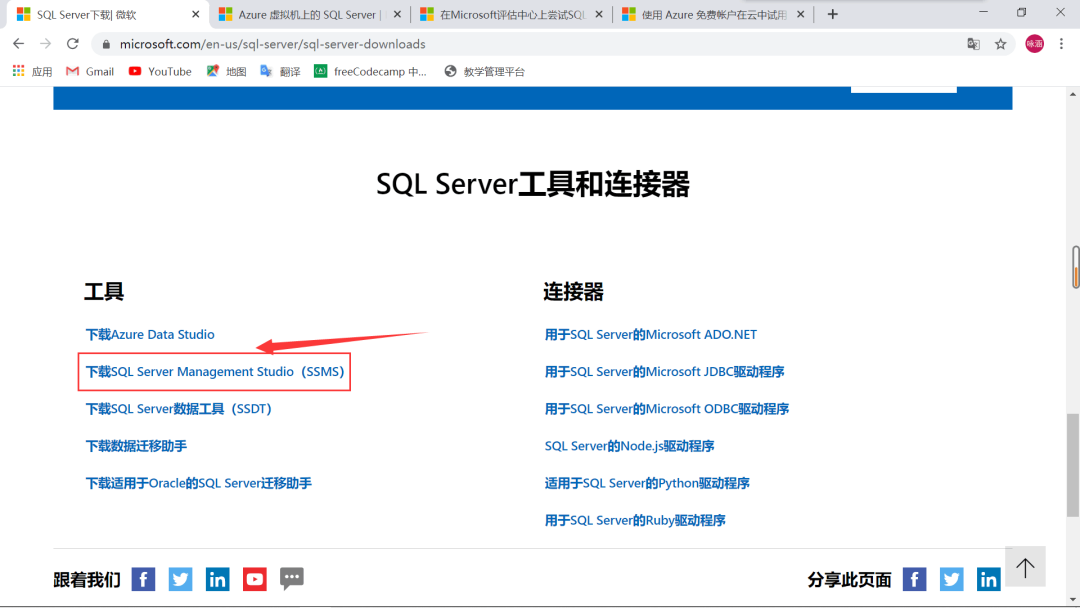Image resolution: width=1080 pixels, height=608 pixels.
Task: Open 下载SQL Server数据工具 (SSDT) link
Action: point(178,409)
